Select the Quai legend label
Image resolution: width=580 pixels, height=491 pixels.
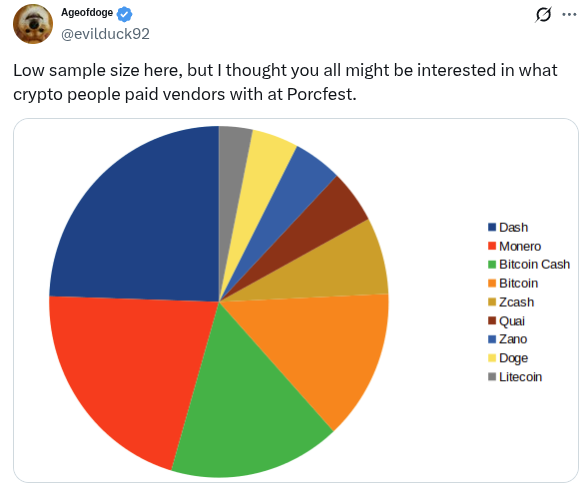[x=512, y=321]
